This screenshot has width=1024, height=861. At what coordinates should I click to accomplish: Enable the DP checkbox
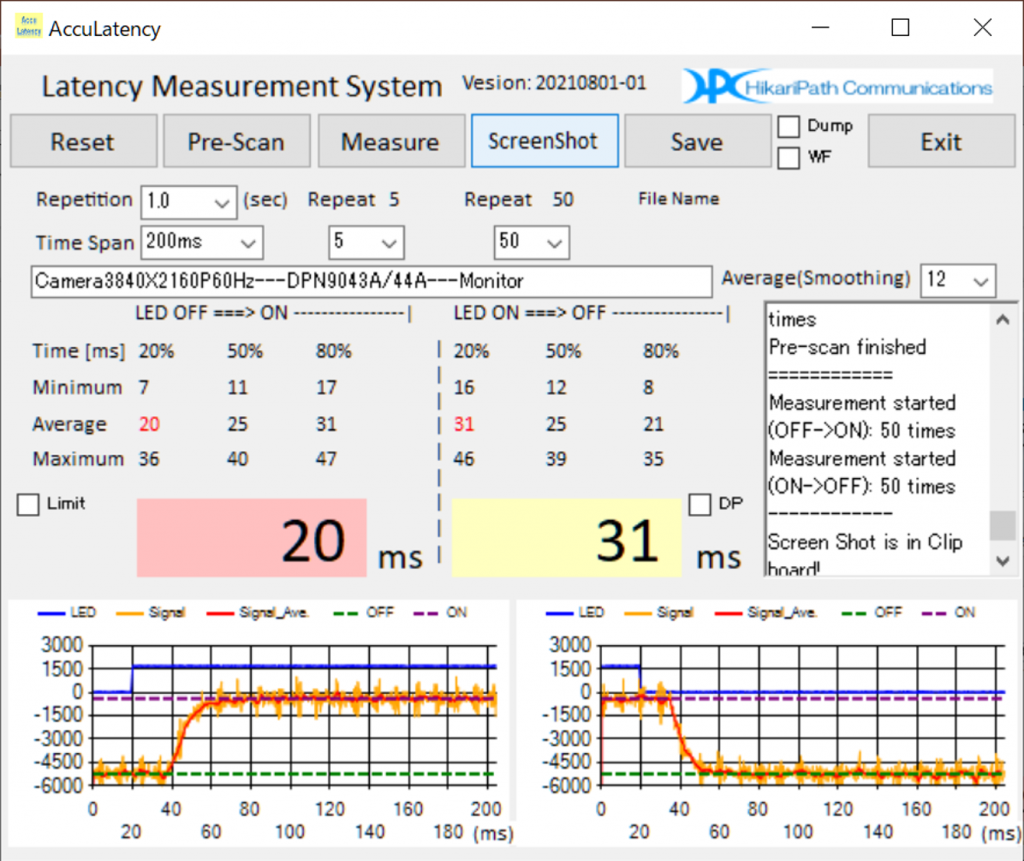(x=700, y=505)
